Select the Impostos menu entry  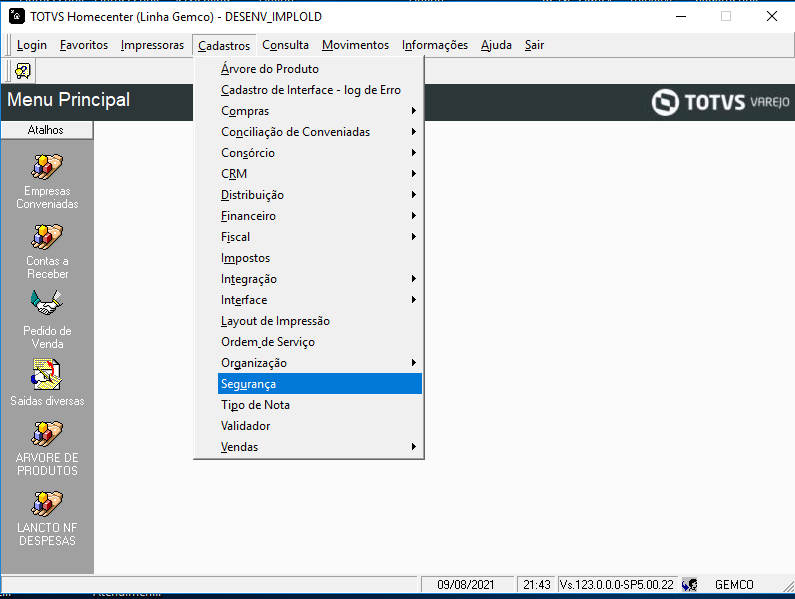[x=320, y=258]
